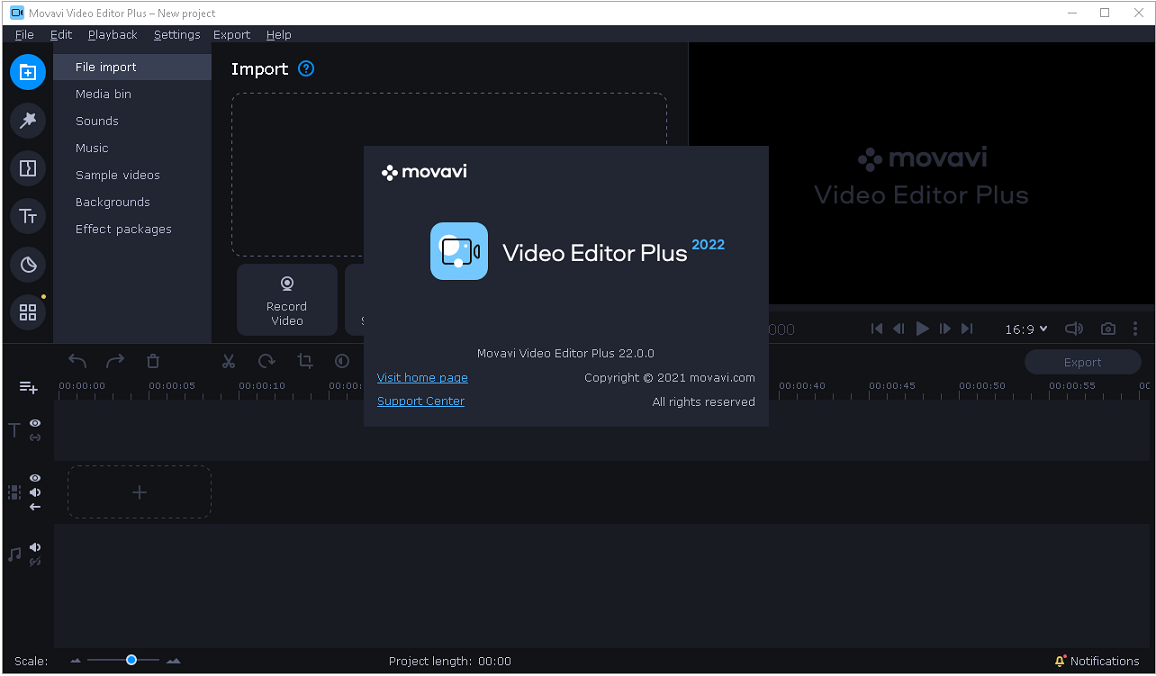Viewport: 1156px width, 676px height.
Task: Open the Titles tab icon
Action: pos(28,216)
